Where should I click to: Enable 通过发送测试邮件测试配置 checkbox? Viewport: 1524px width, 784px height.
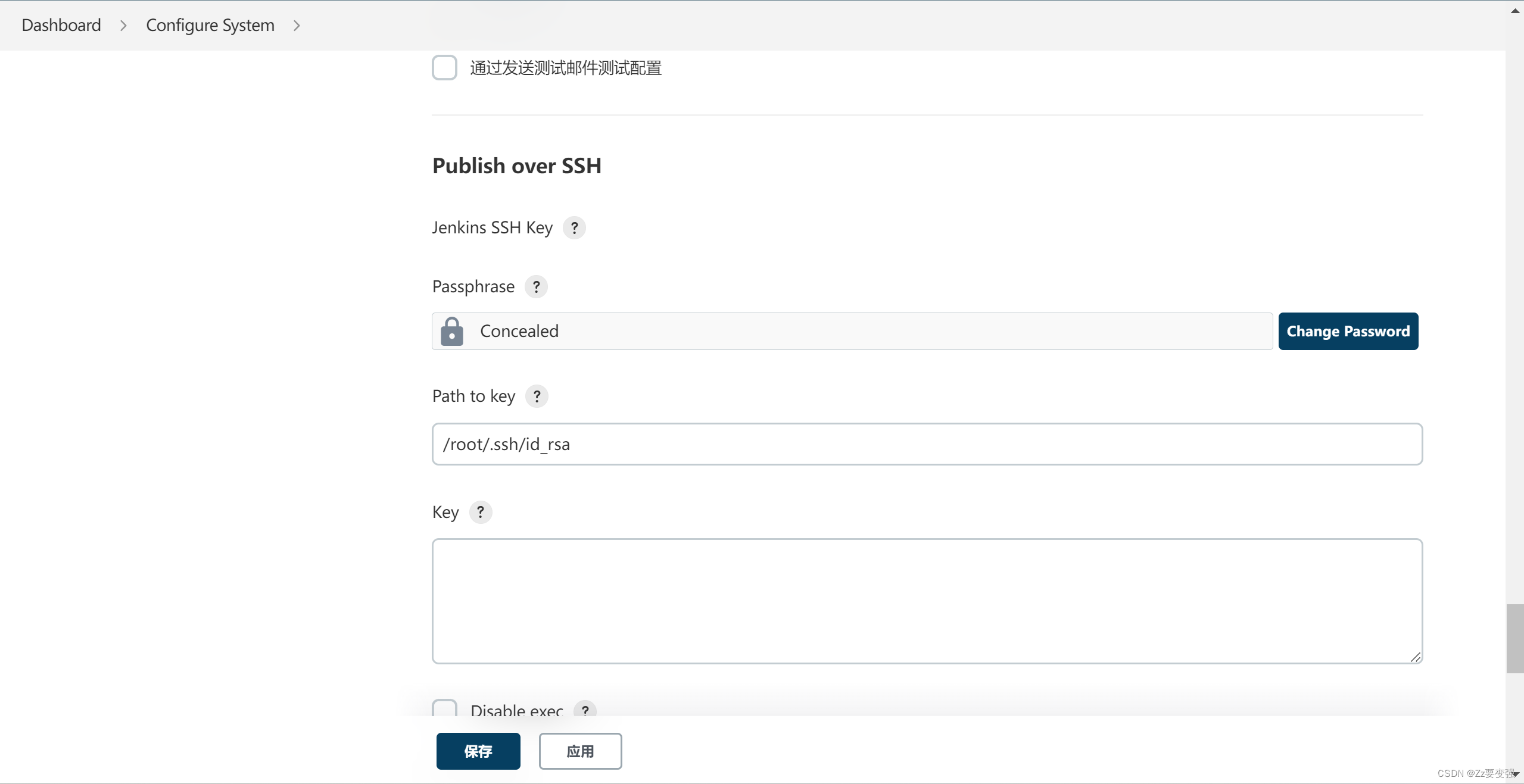444,67
